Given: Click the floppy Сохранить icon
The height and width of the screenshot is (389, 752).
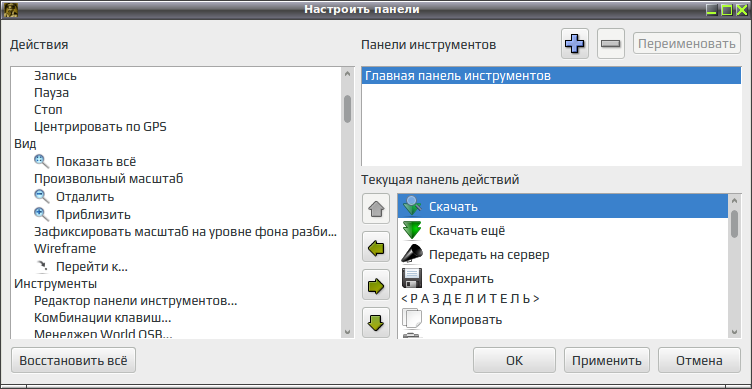Looking at the screenshot, I should 411,278.
